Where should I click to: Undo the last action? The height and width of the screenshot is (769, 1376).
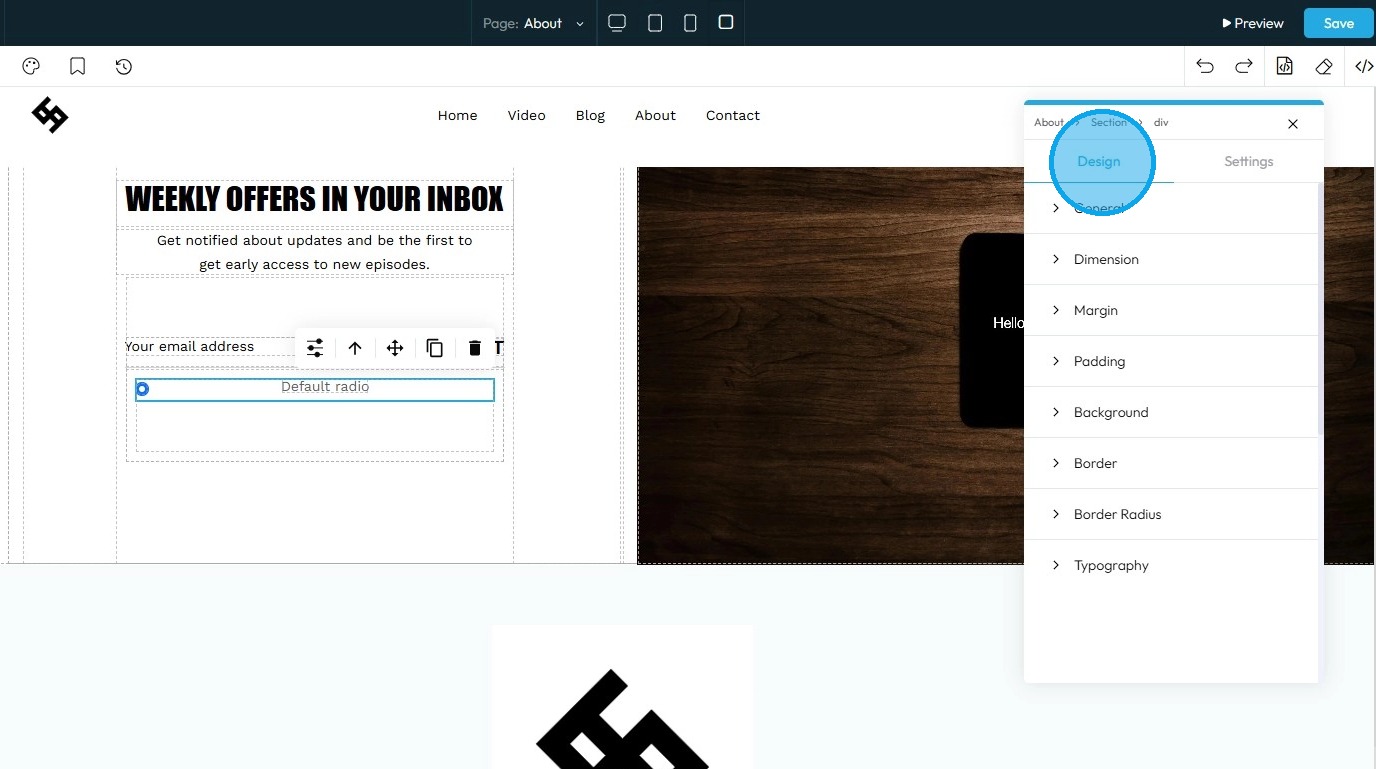[1205, 67]
